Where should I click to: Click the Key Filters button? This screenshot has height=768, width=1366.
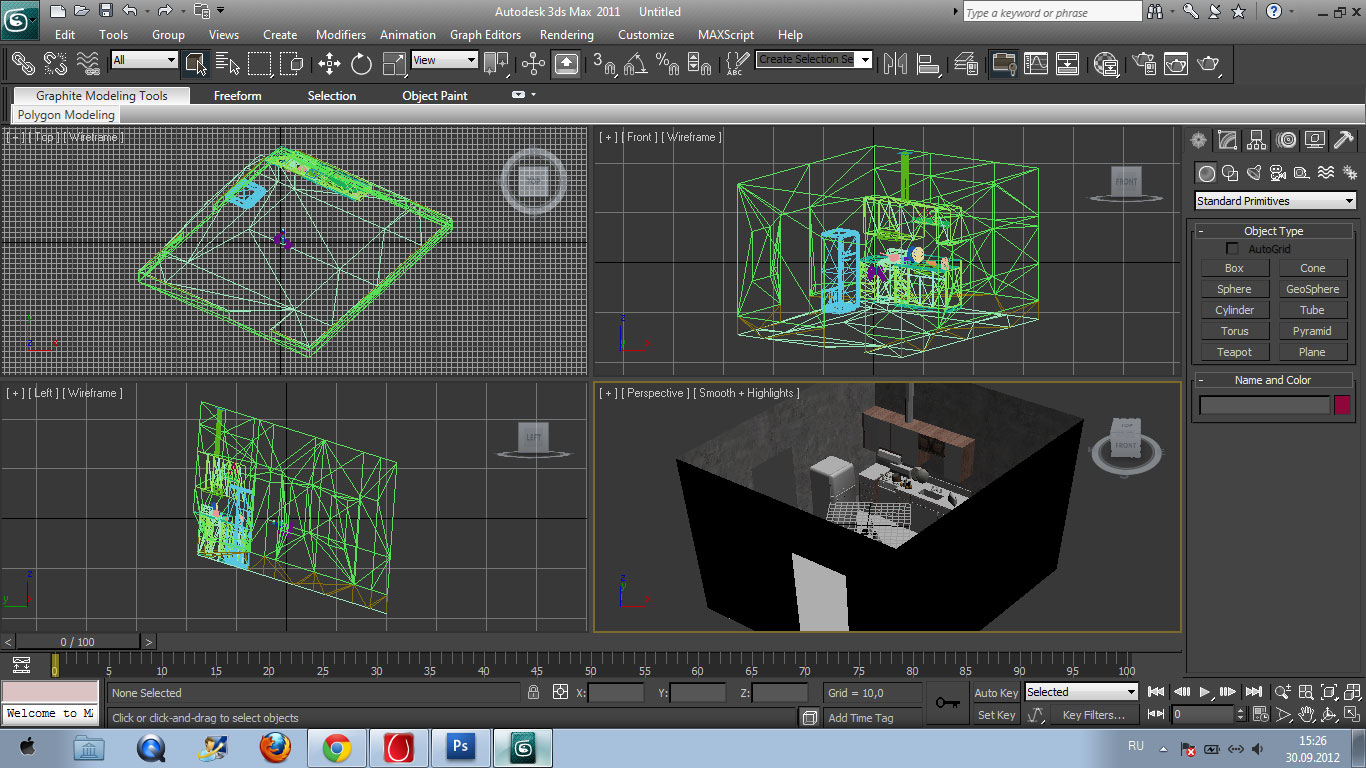click(1093, 715)
